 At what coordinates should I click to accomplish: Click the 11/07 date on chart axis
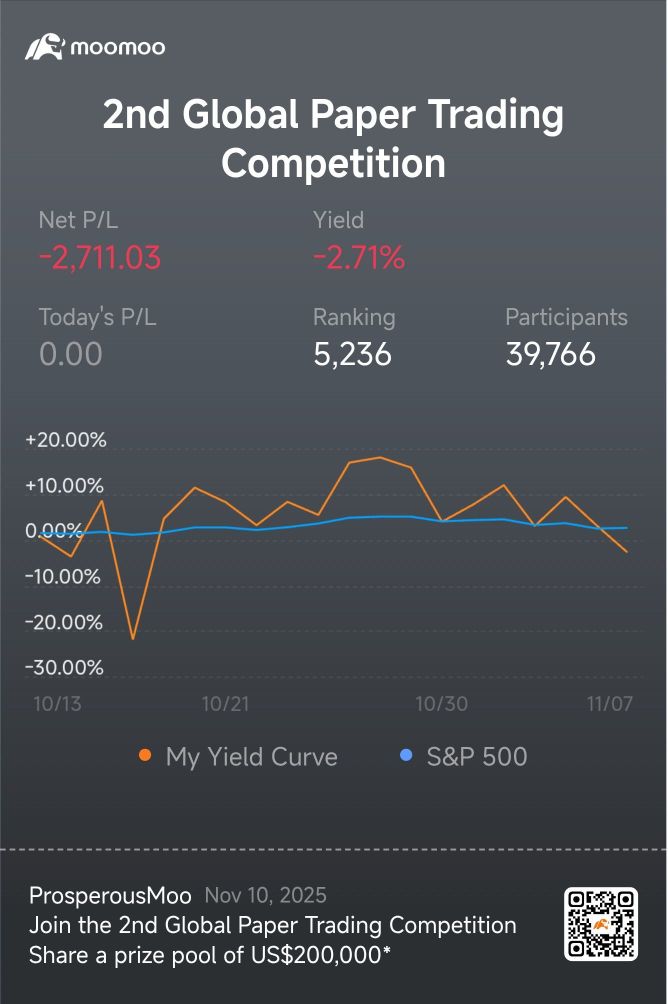pos(609,704)
